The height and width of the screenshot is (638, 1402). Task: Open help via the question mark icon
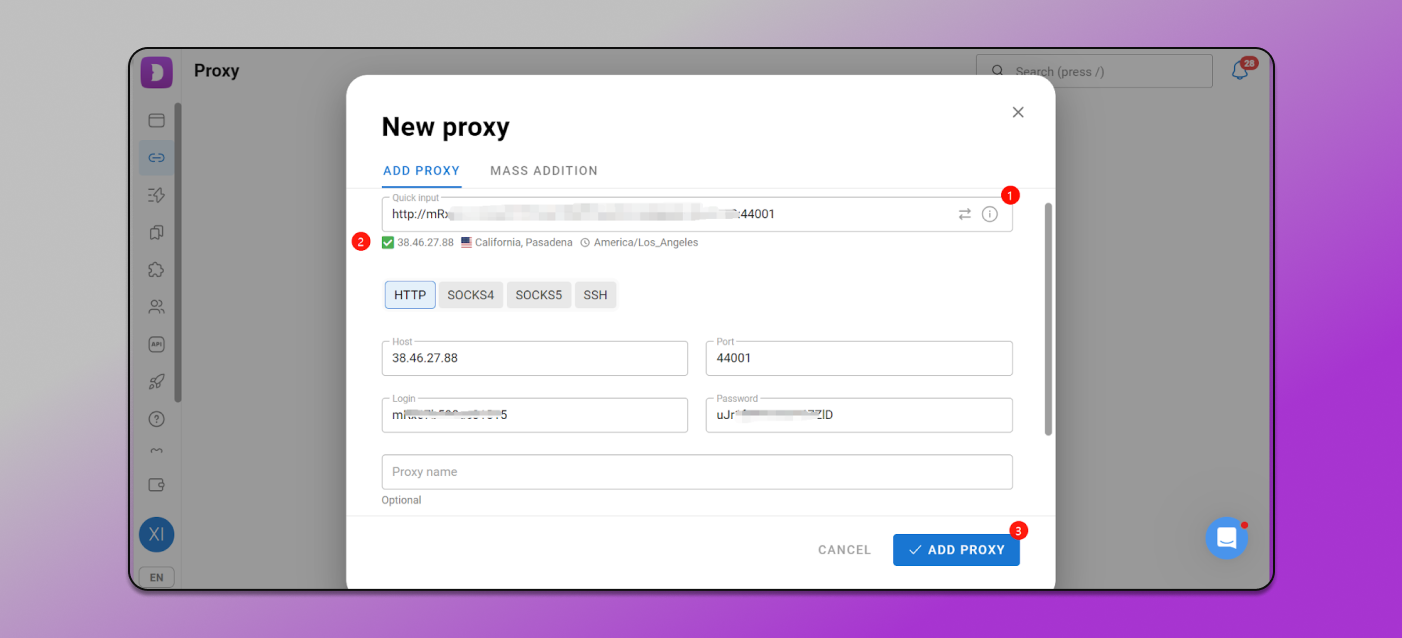156,419
